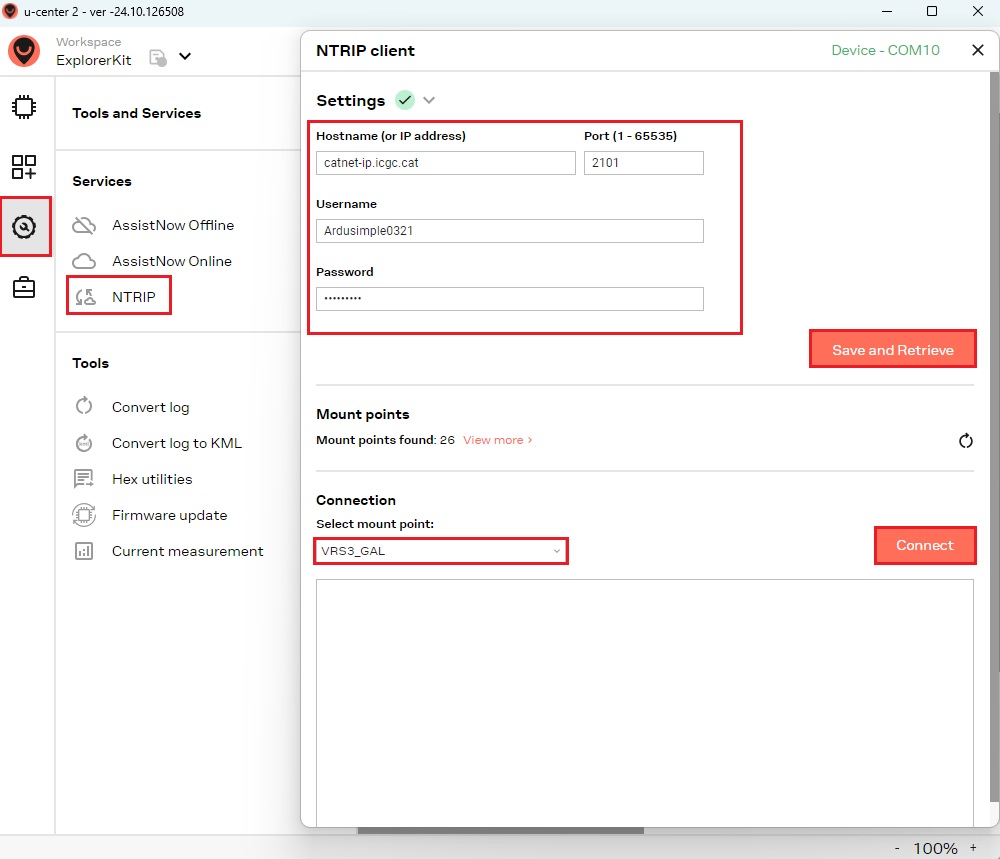The height and width of the screenshot is (859, 1000).
Task: Open the Select mount point dropdown
Action: point(441,551)
